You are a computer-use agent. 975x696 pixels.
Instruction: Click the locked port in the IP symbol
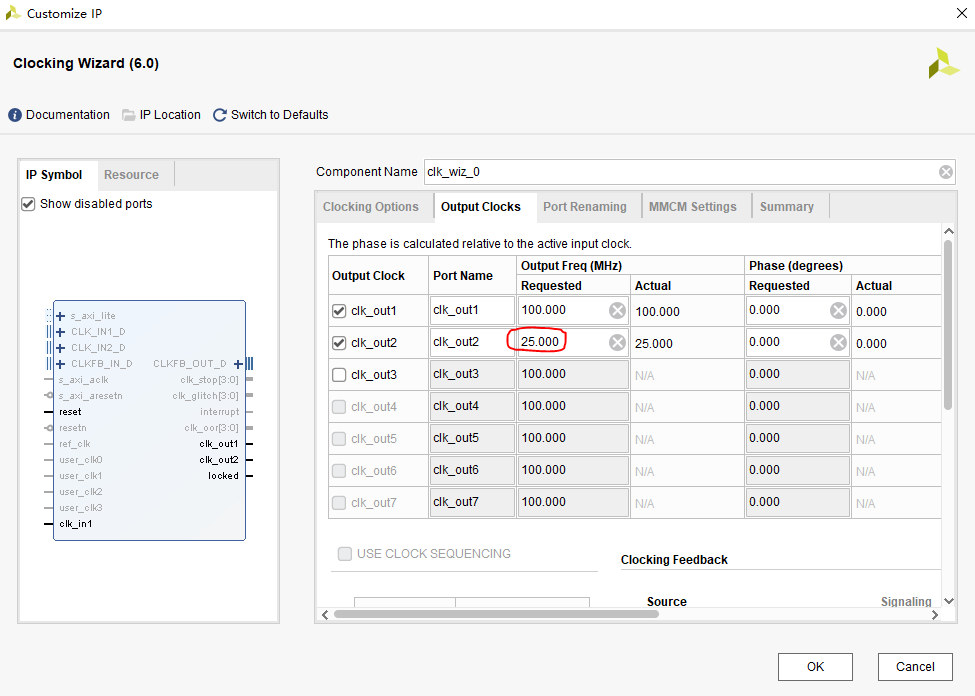pos(223,476)
